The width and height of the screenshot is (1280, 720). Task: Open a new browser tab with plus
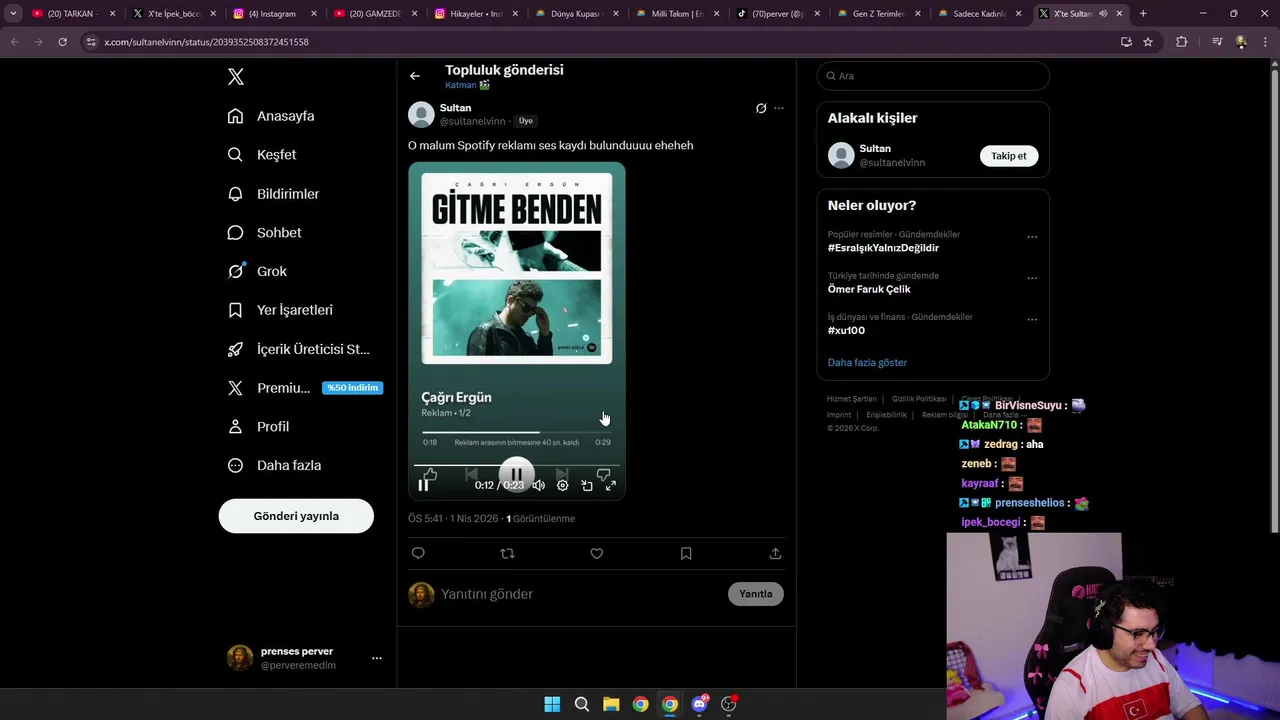tap(1143, 14)
